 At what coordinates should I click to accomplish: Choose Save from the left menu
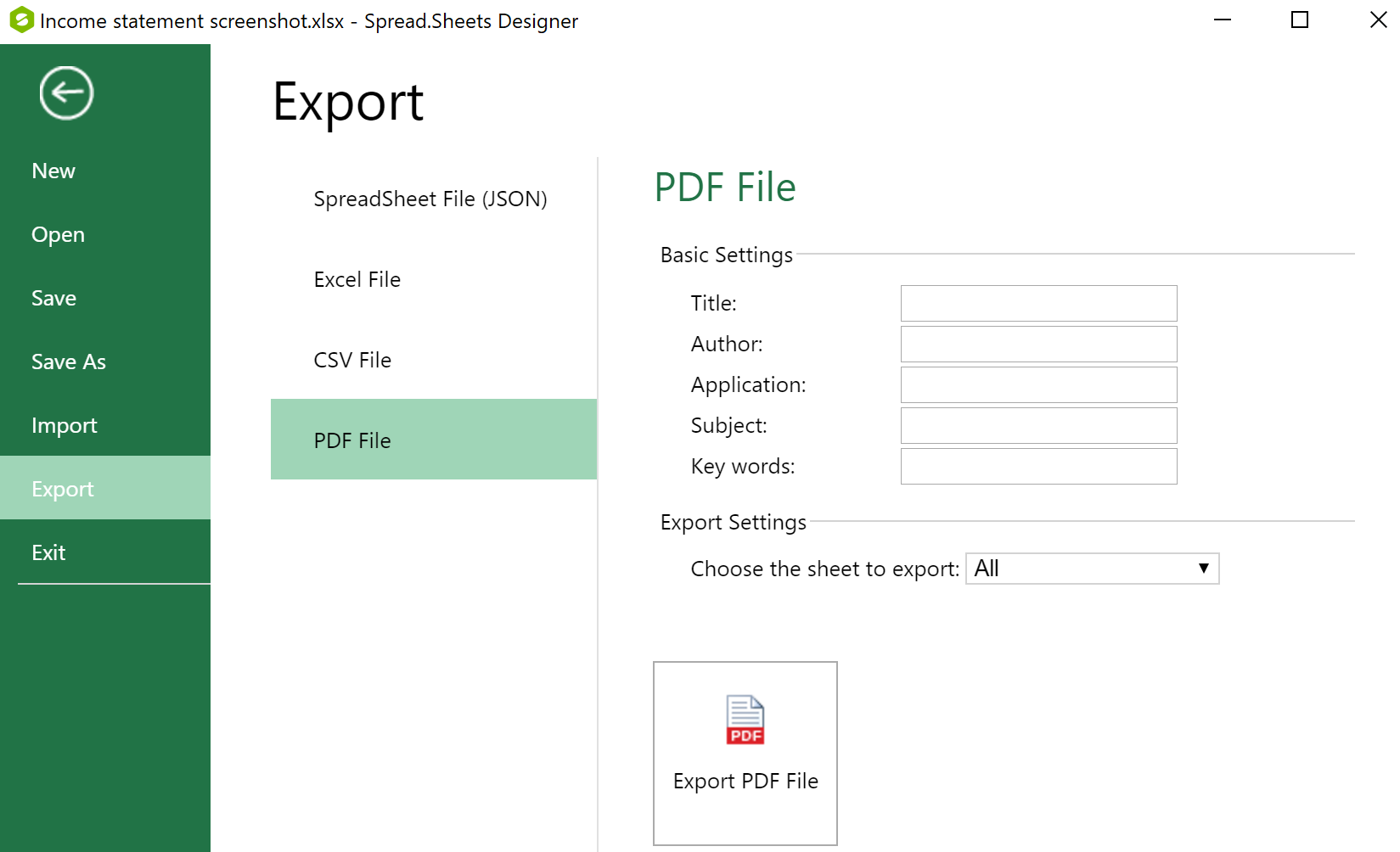[53, 298]
